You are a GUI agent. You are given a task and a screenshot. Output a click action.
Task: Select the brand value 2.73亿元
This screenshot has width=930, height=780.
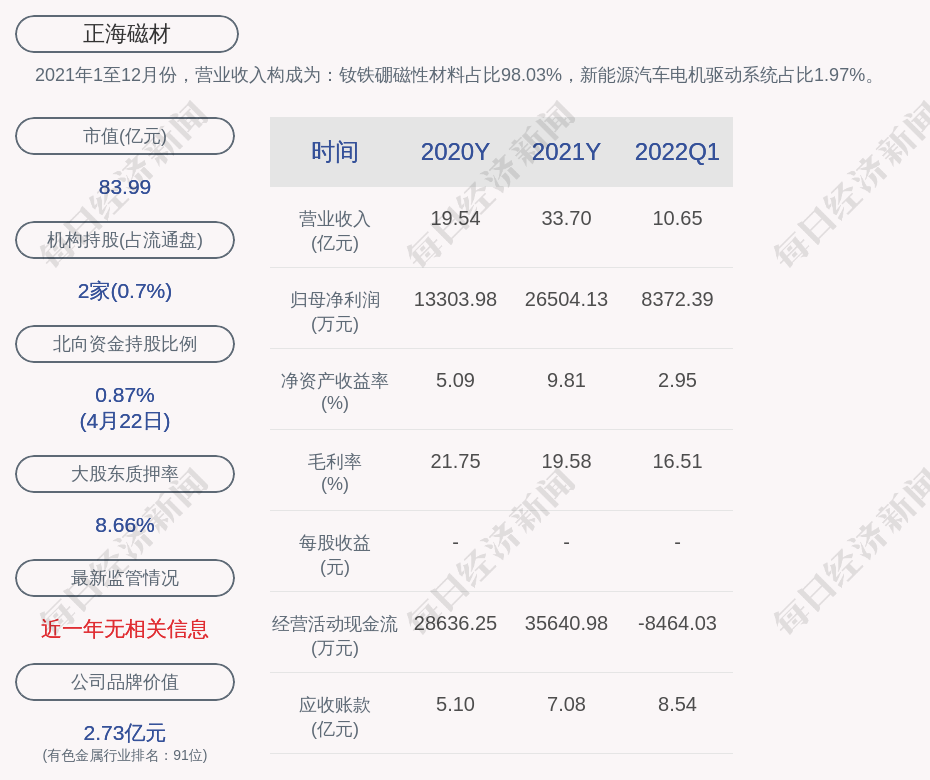point(125,733)
